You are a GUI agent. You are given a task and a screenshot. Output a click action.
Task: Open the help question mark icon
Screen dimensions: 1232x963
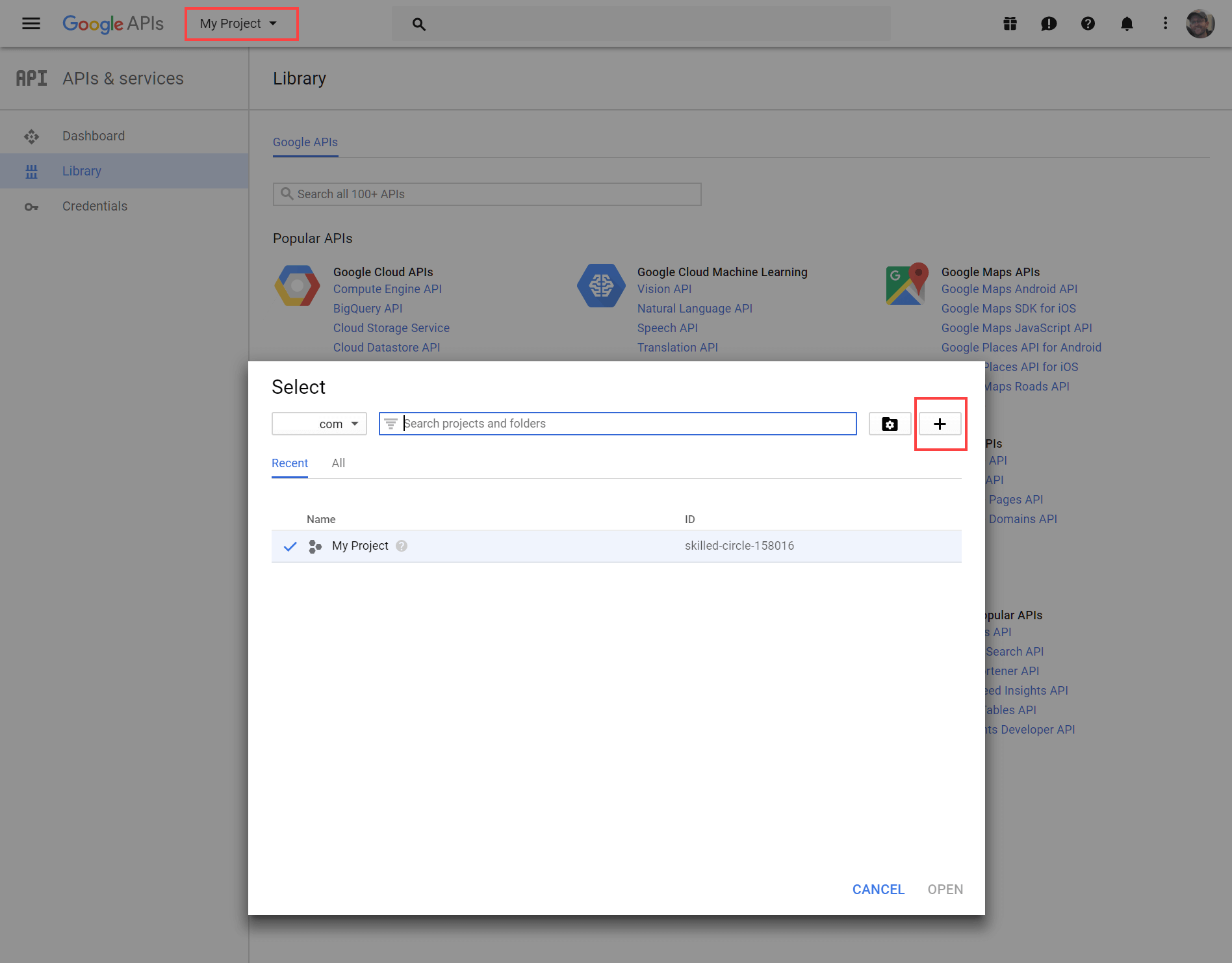pos(1088,24)
